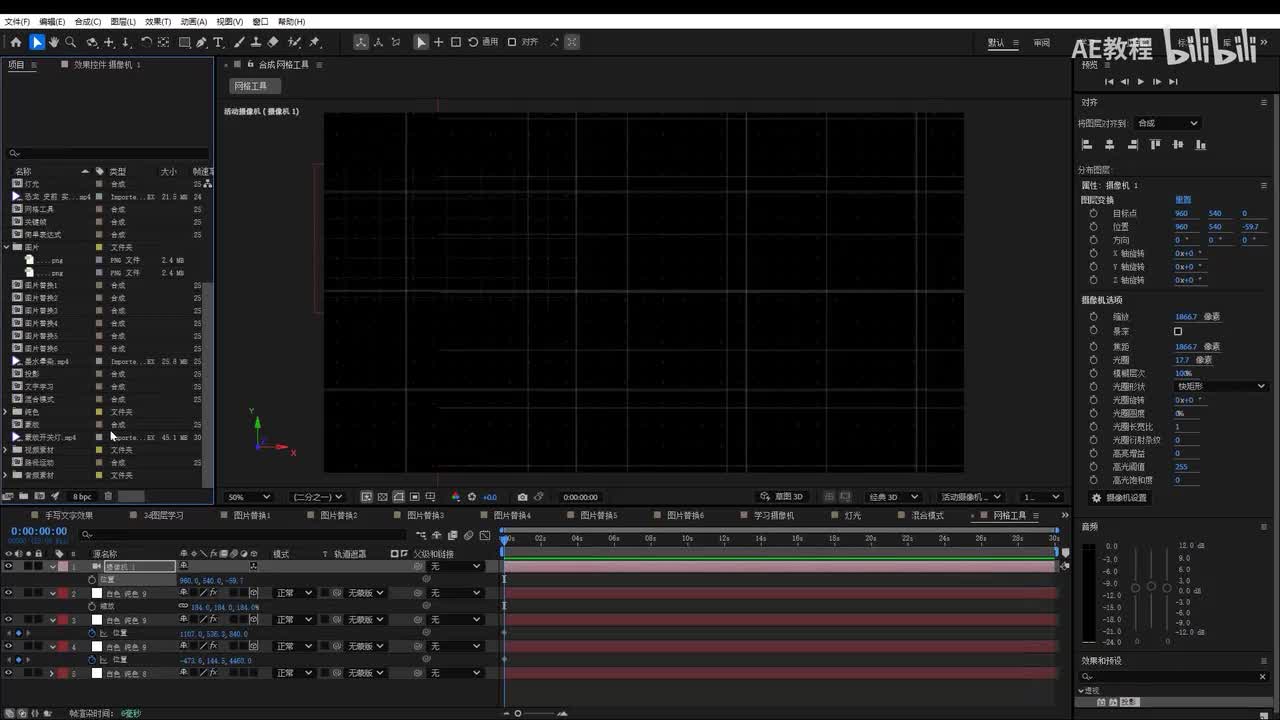Open the 动画(A) menu
This screenshot has width=1280, height=720.
(194, 21)
